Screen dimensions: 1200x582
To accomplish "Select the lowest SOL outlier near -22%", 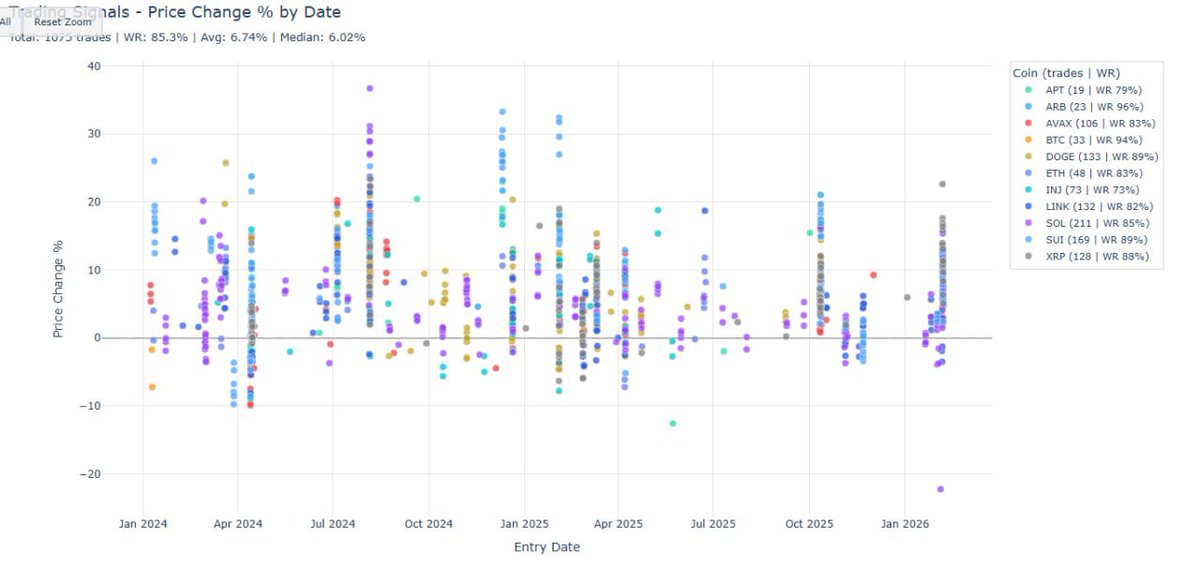I will 940,489.
